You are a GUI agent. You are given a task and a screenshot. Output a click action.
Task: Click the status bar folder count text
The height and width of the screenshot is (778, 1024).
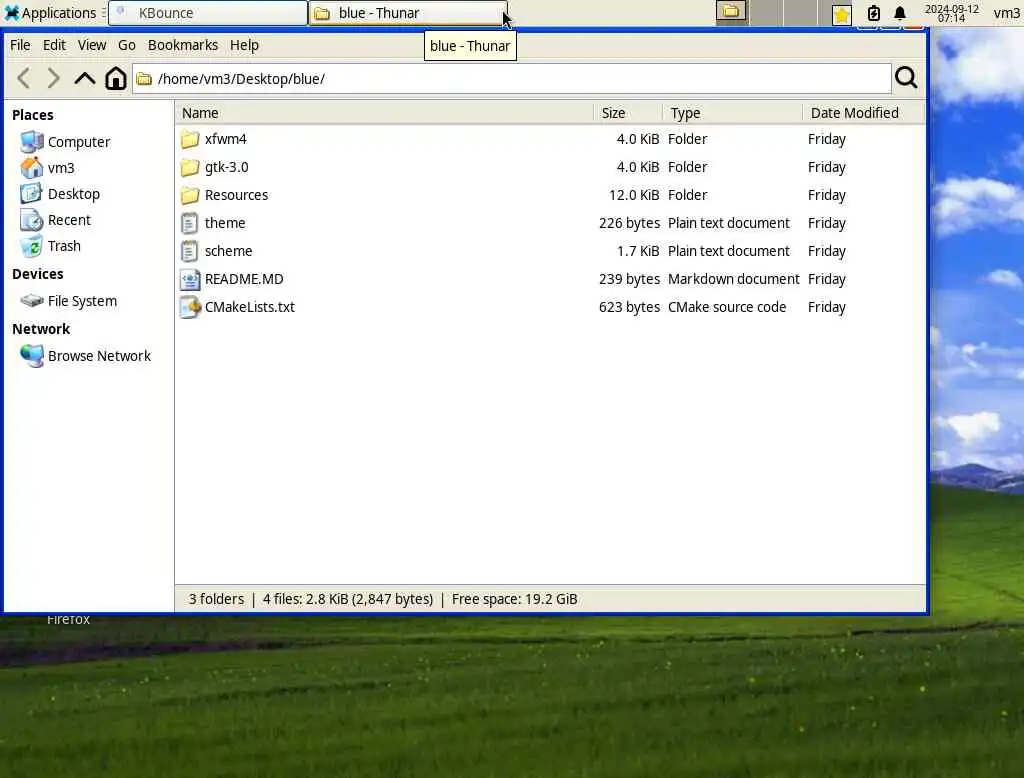click(x=216, y=599)
